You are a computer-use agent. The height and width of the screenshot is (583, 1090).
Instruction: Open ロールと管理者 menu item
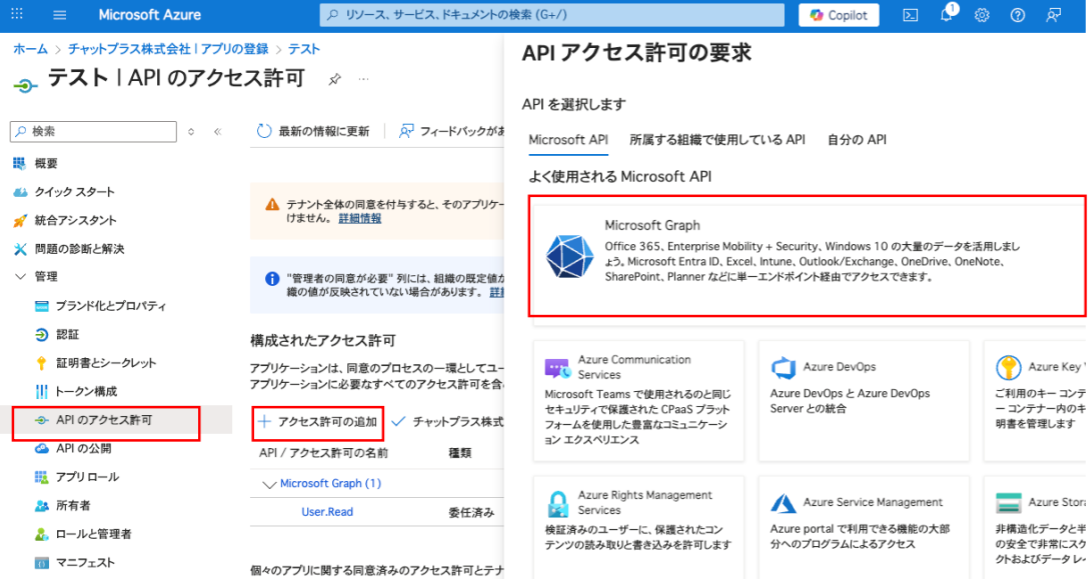tap(93, 534)
